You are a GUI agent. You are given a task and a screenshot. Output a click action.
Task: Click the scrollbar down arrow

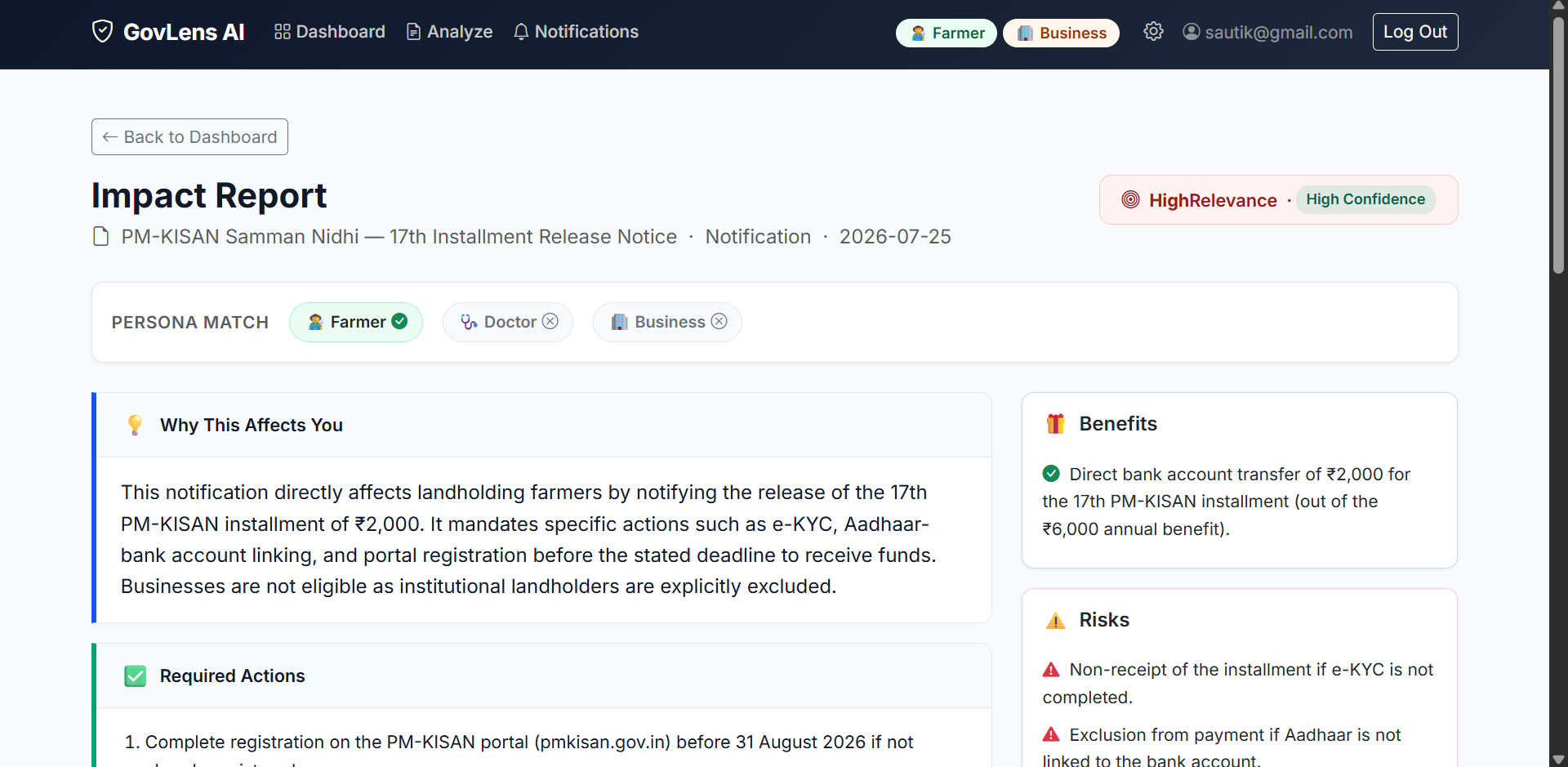(1559, 760)
